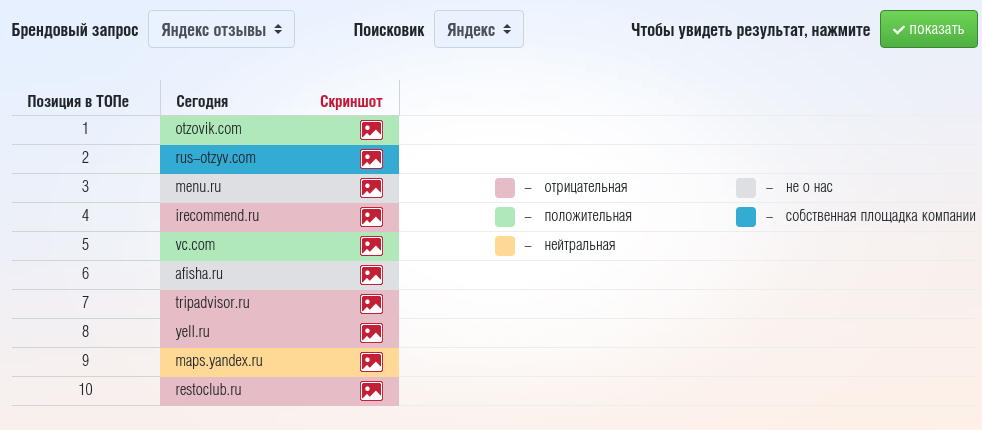Click the нейтральная legend label
The height and width of the screenshot is (430, 982).
[x=580, y=245]
